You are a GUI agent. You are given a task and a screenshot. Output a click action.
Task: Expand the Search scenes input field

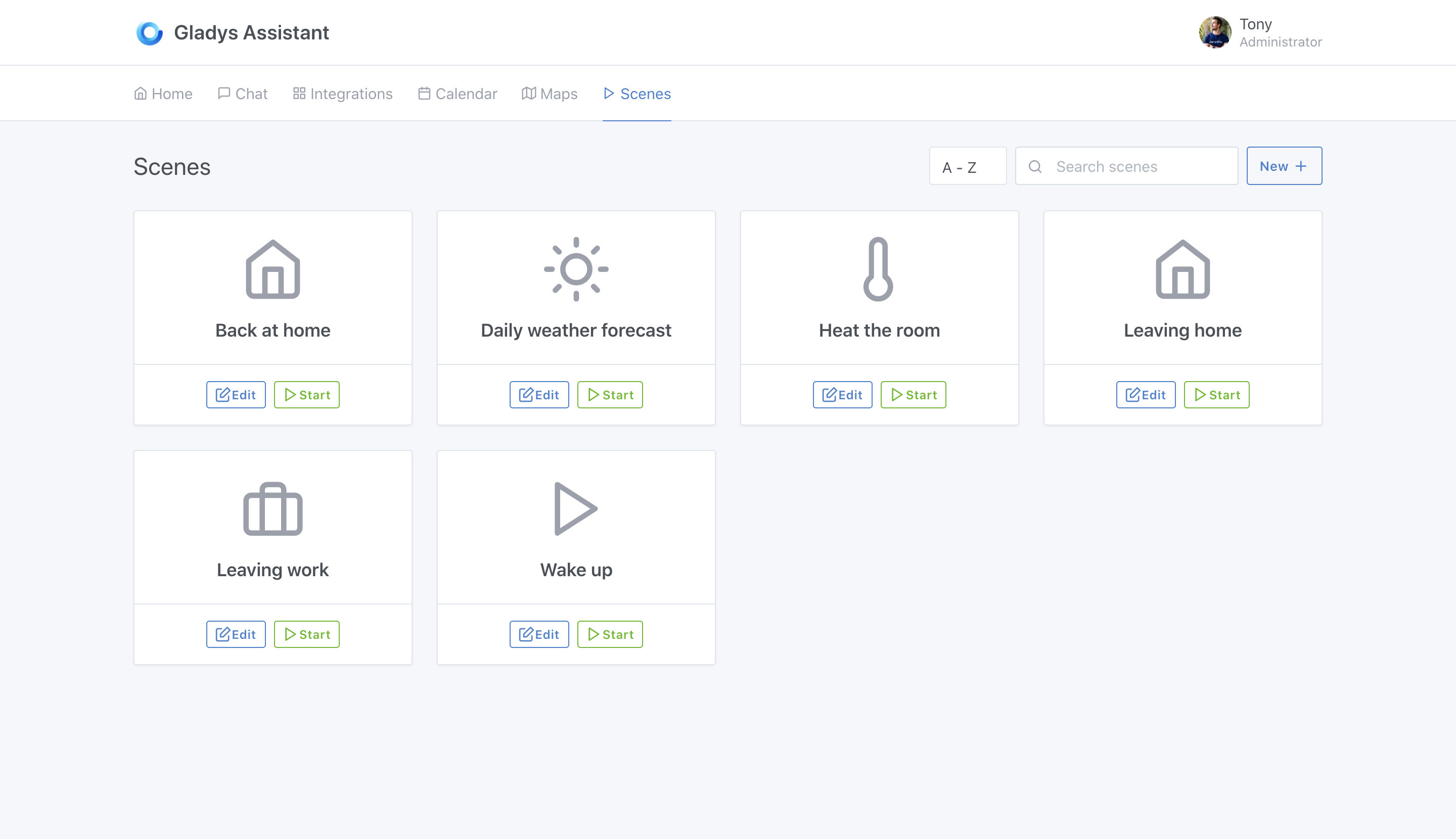(x=1126, y=166)
